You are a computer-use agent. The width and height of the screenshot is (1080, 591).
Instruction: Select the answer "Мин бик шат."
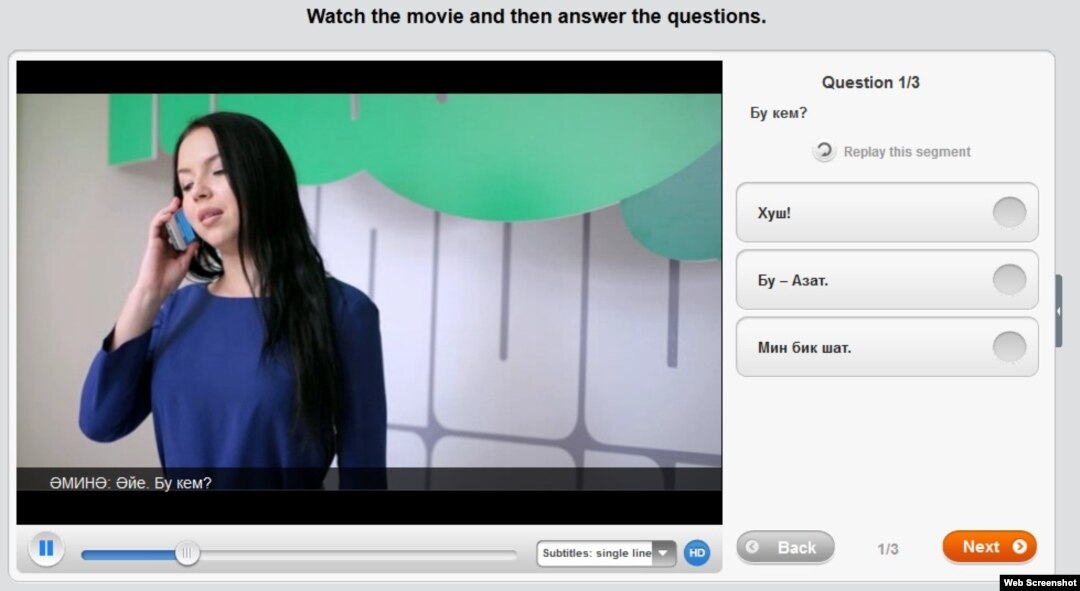887,347
